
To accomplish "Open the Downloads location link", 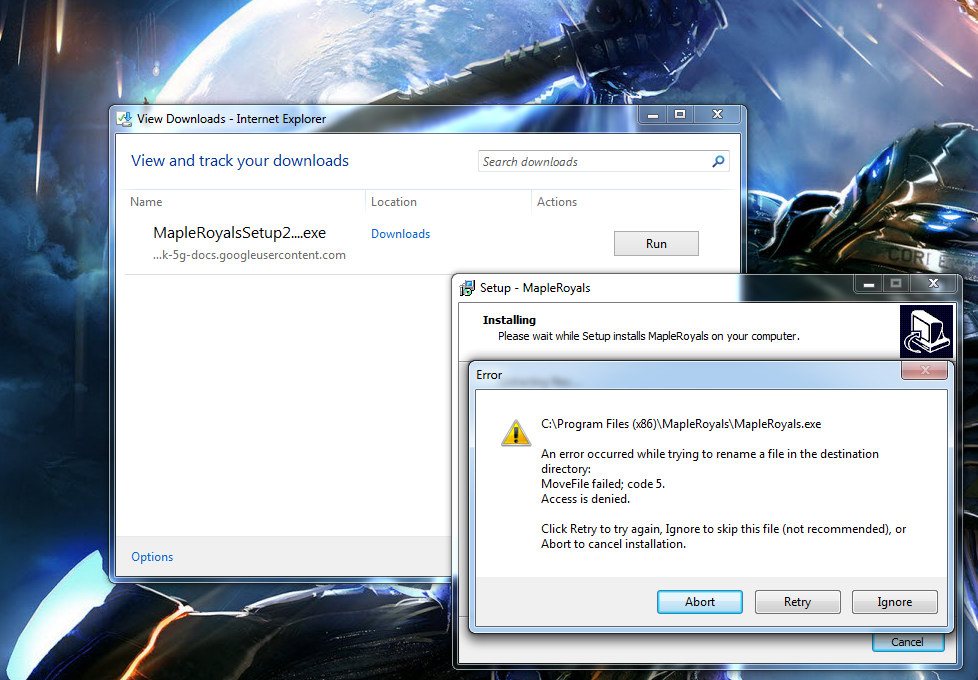I will point(400,234).
